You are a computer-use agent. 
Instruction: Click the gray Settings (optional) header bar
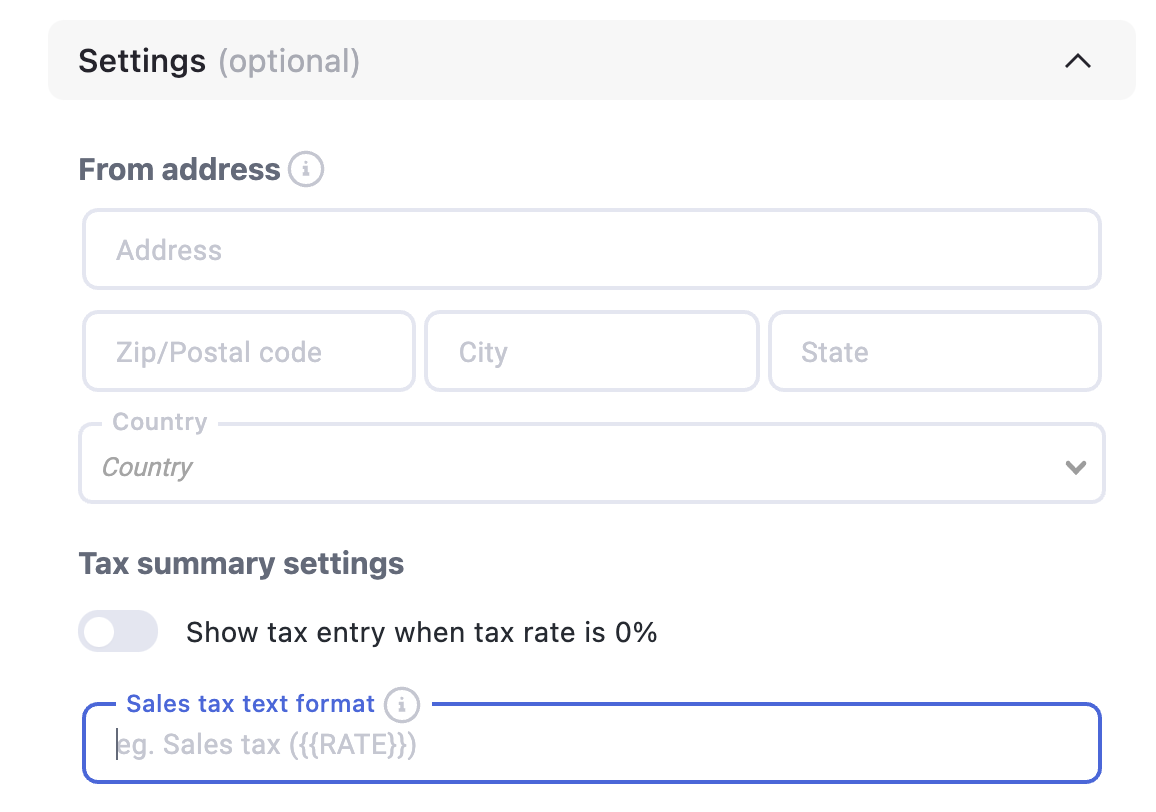(591, 60)
